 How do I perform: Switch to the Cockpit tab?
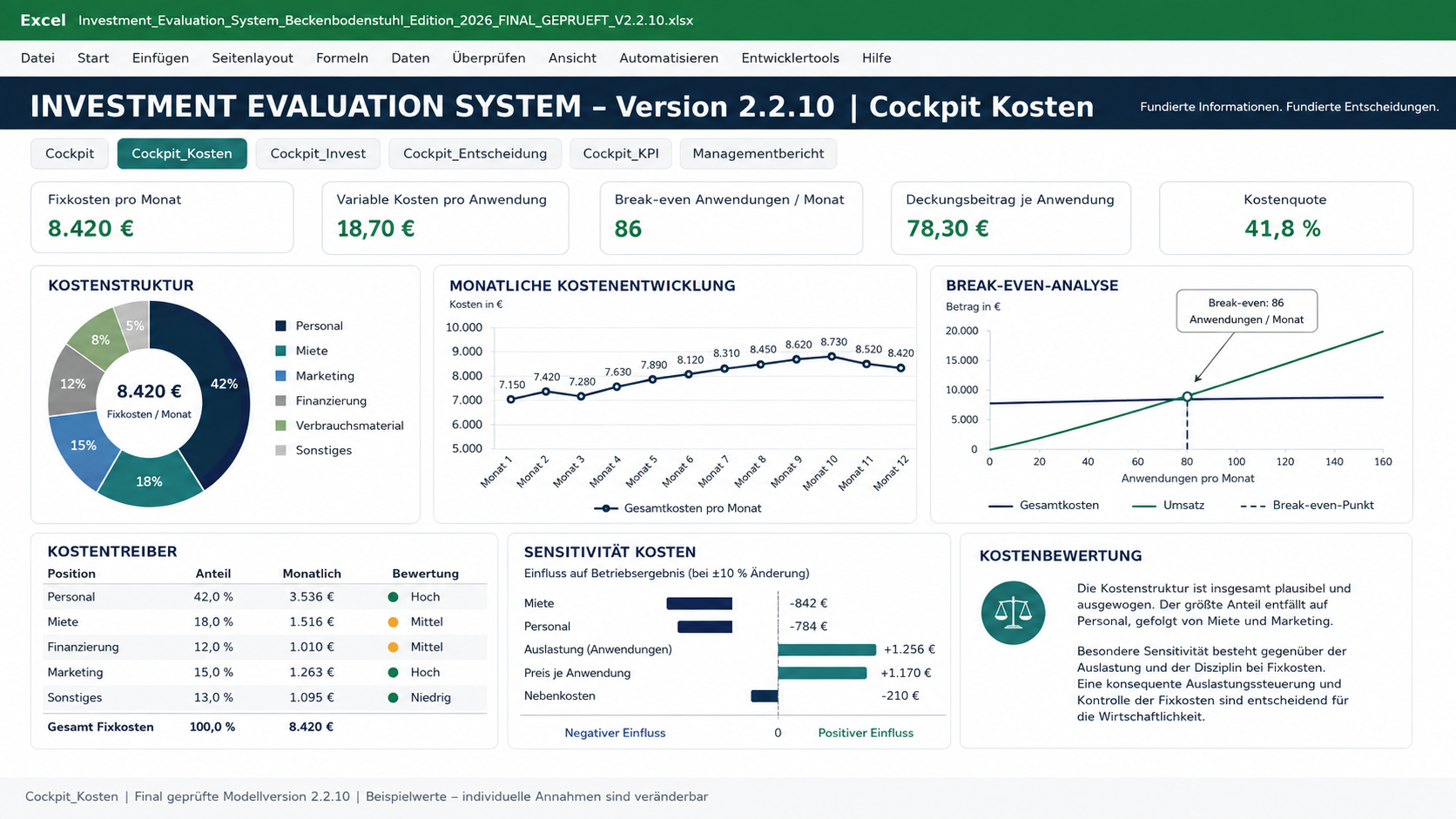point(70,154)
